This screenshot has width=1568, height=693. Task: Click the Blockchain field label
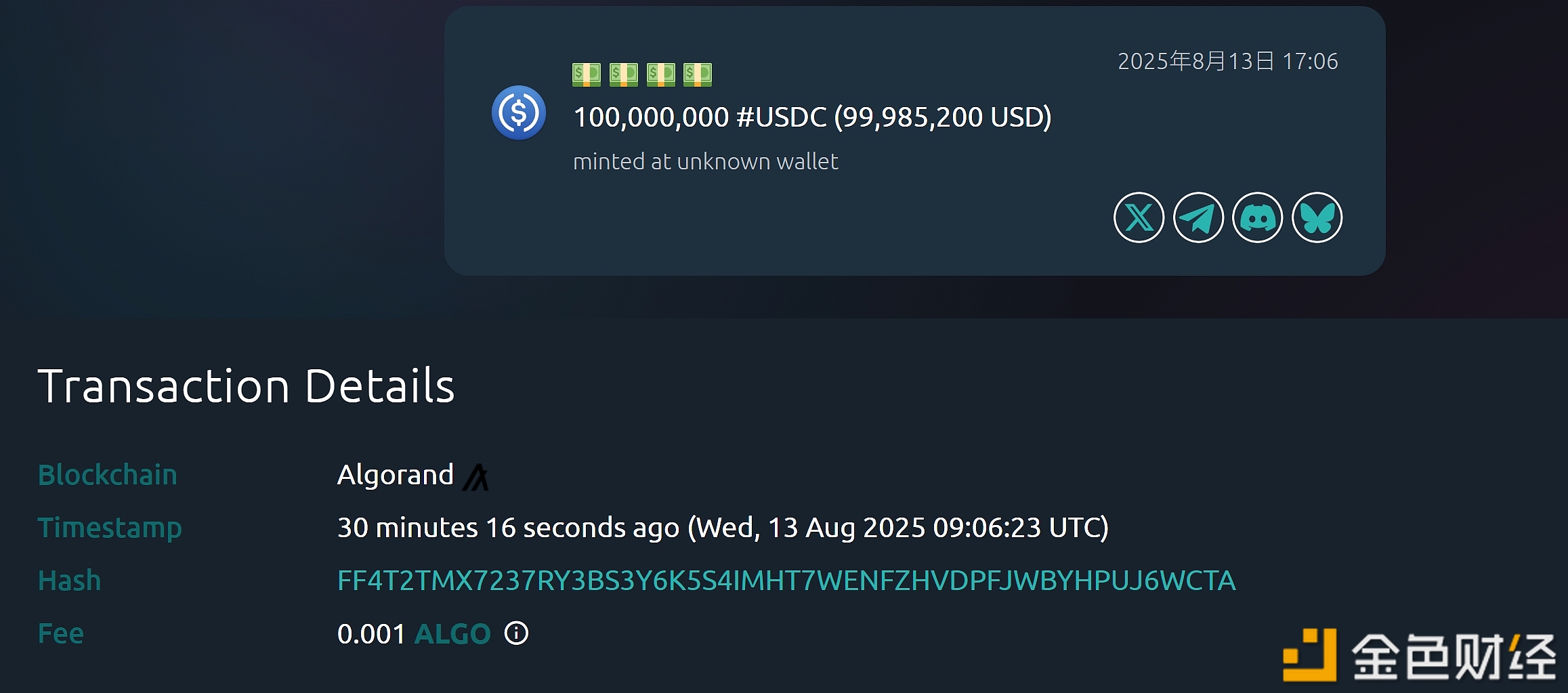pos(108,475)
